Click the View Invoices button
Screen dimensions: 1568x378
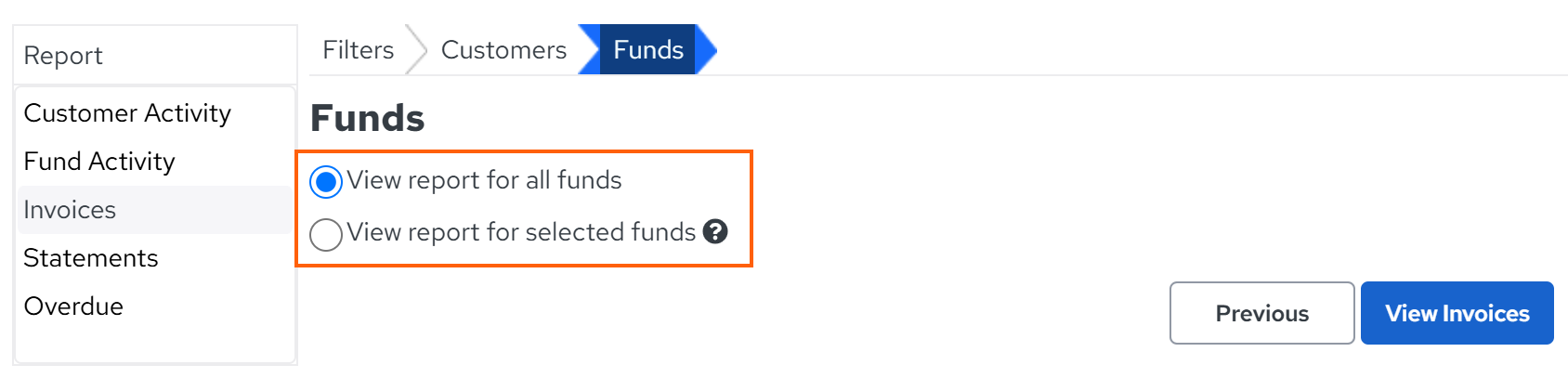pyautogui.click(x=1457, y=313)
